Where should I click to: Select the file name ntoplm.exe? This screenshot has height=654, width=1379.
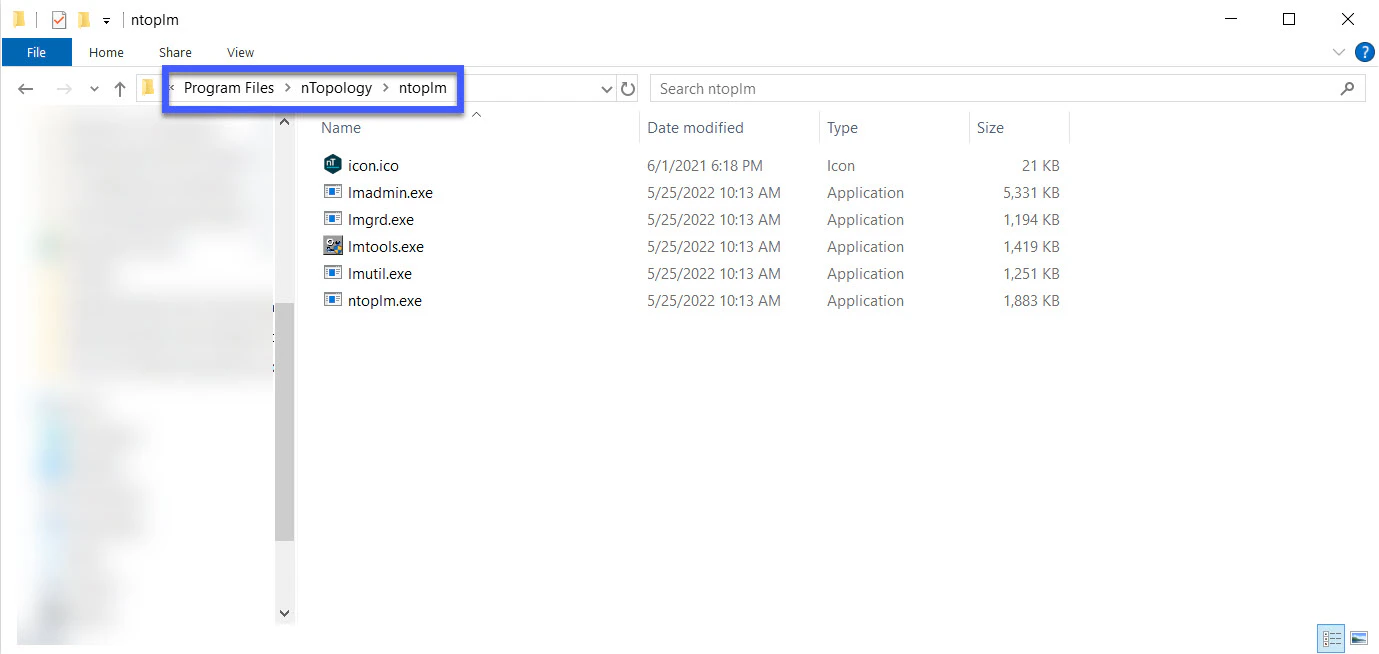(x=385, y=301)
